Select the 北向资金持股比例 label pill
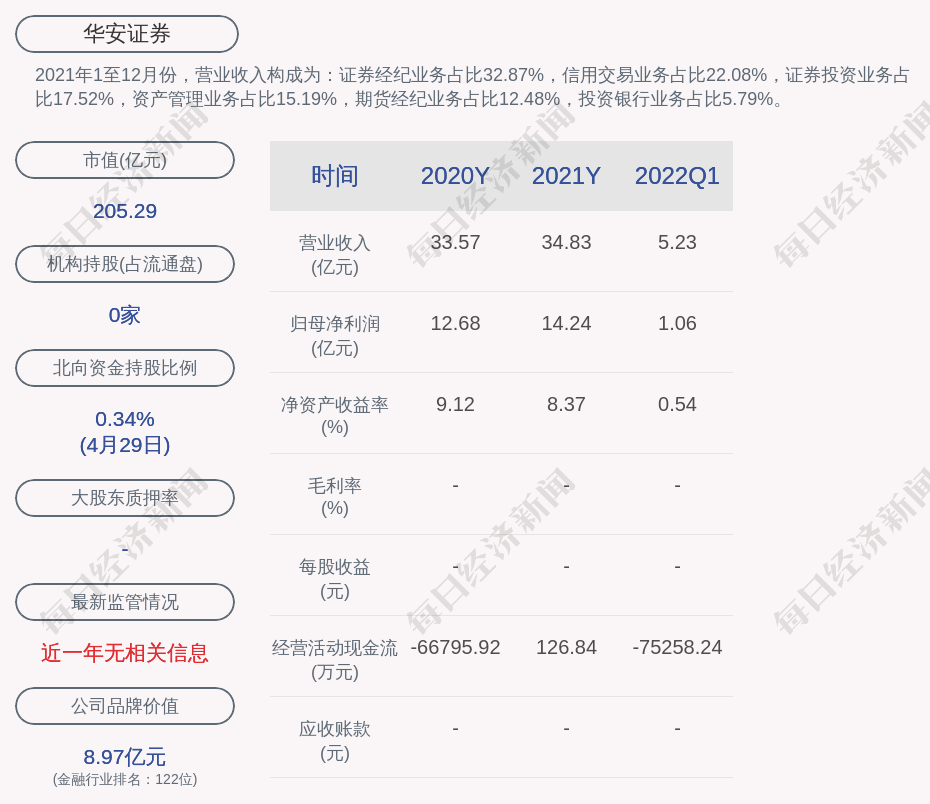The width and height of the screenshot is (930, 804). pyautogui.click(x=125, y=368)
